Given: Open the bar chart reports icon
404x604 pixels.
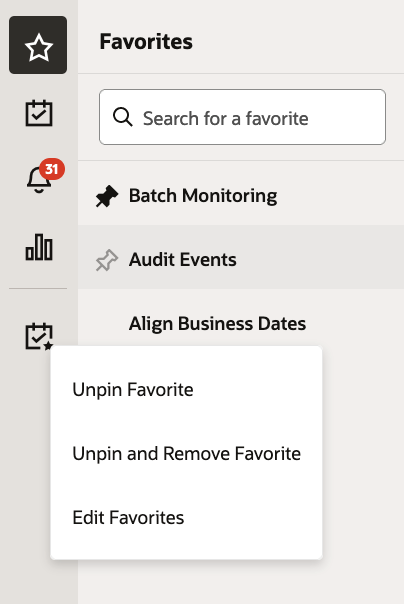Looking at the screenshot, I should [39, 247].
